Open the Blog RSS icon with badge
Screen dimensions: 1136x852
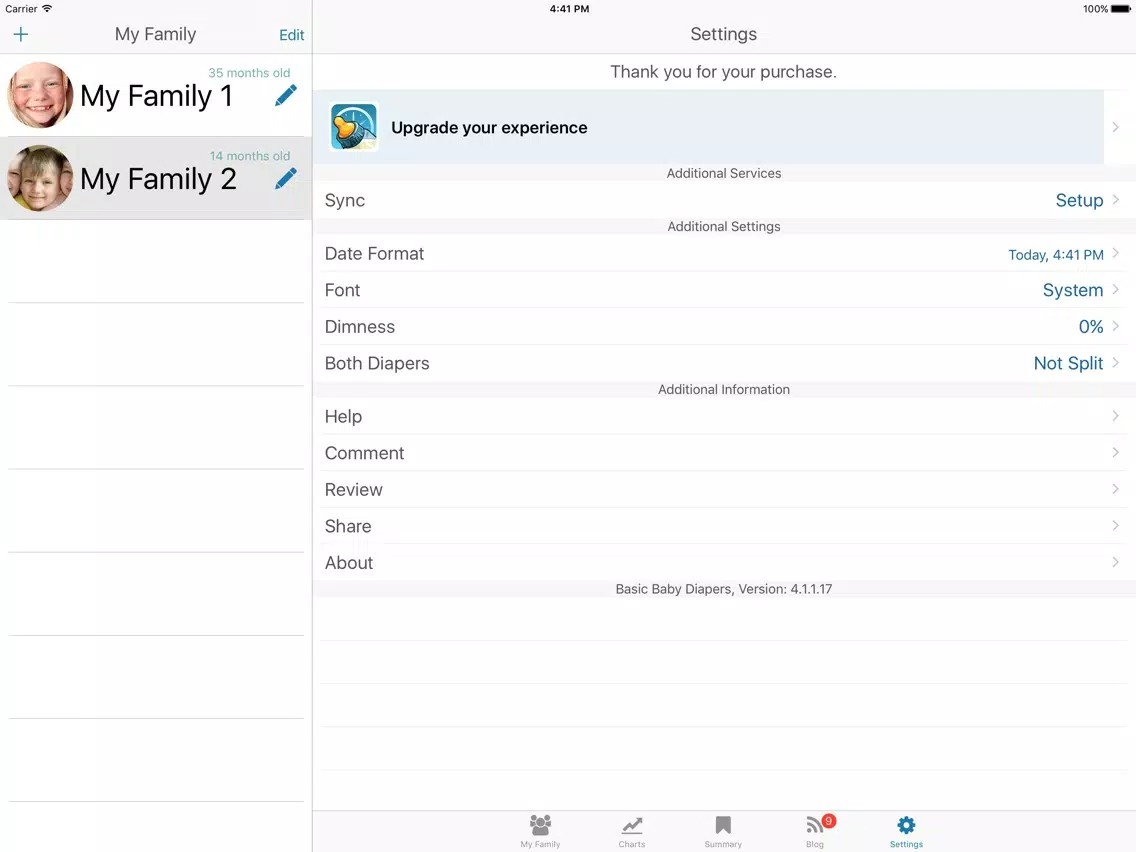tap(814, 825)
